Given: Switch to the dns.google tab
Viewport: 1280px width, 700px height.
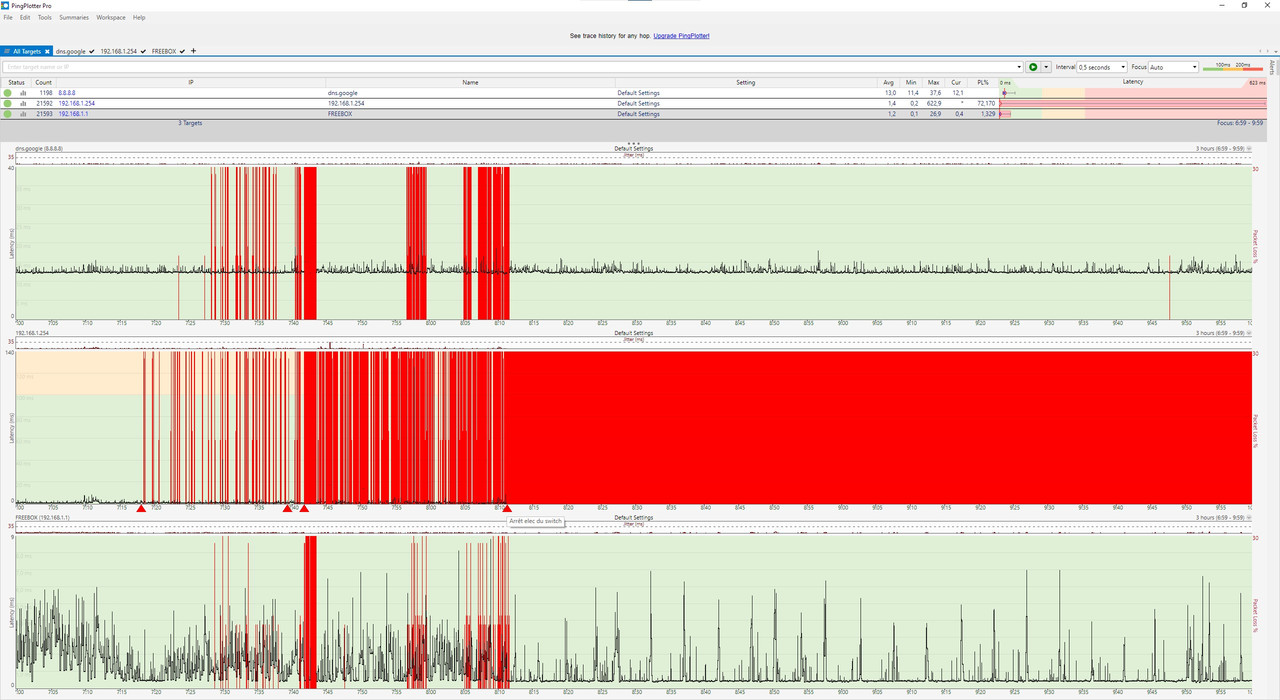Looking at the screenshot, I should click(72, 51).
